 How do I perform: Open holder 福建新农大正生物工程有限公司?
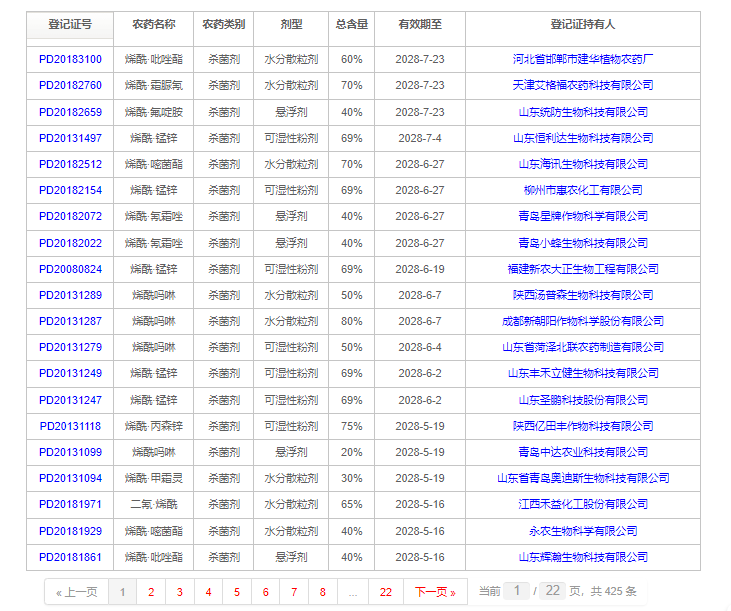click(583, 269)
